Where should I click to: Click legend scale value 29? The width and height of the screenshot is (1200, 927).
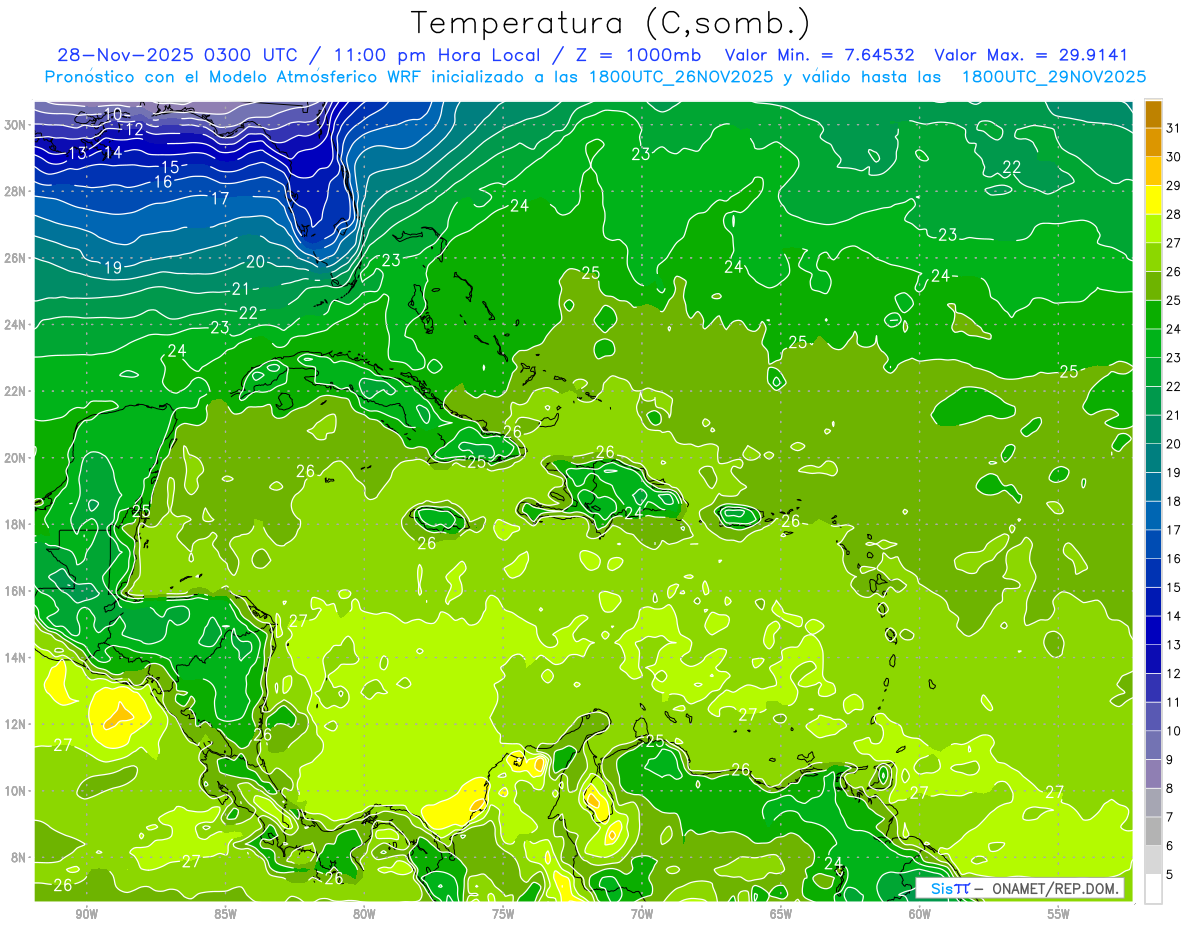pos(1174,185)
